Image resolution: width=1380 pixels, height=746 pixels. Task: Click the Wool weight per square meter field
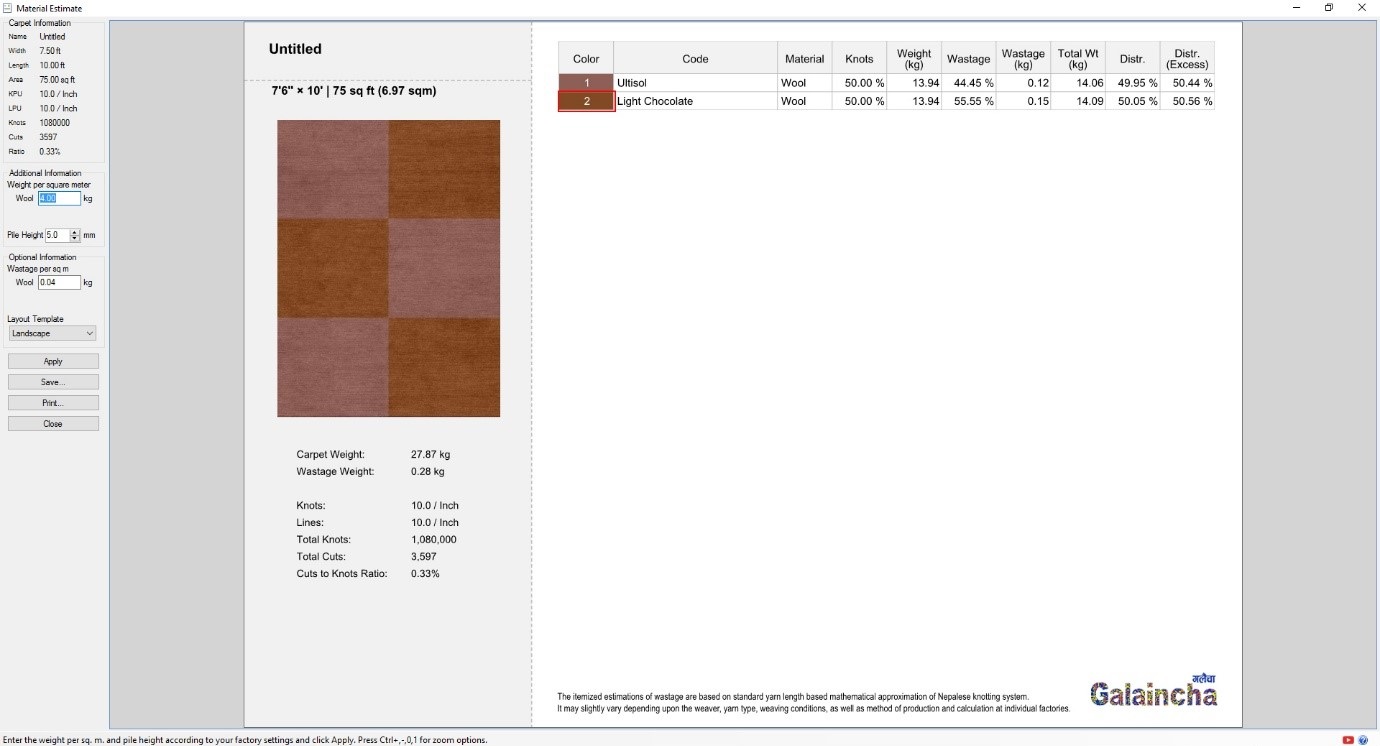coord(59,198)
